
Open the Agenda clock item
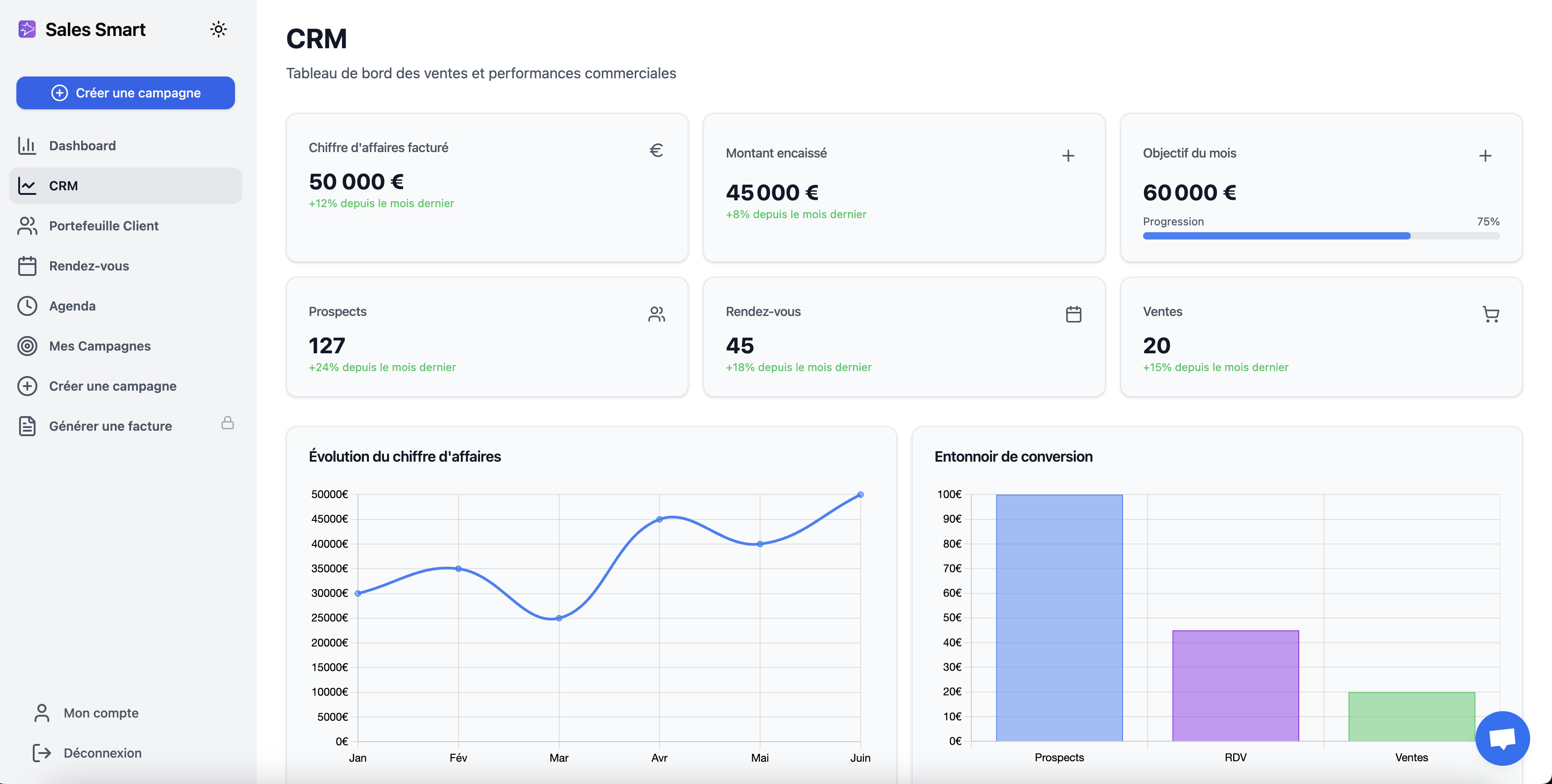71,306
